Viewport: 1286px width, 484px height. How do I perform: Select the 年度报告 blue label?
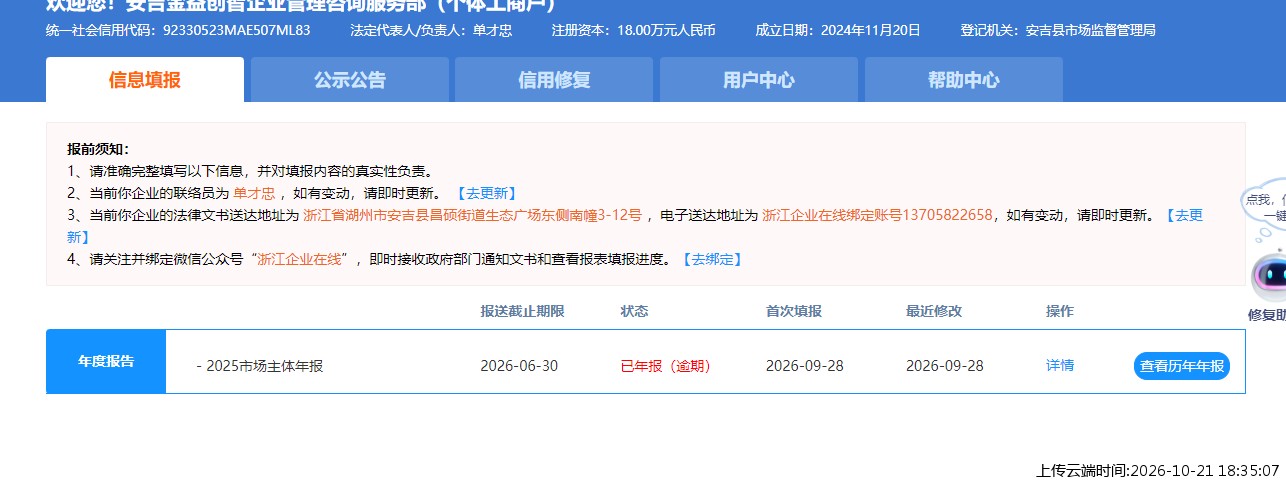pos(106,361)
